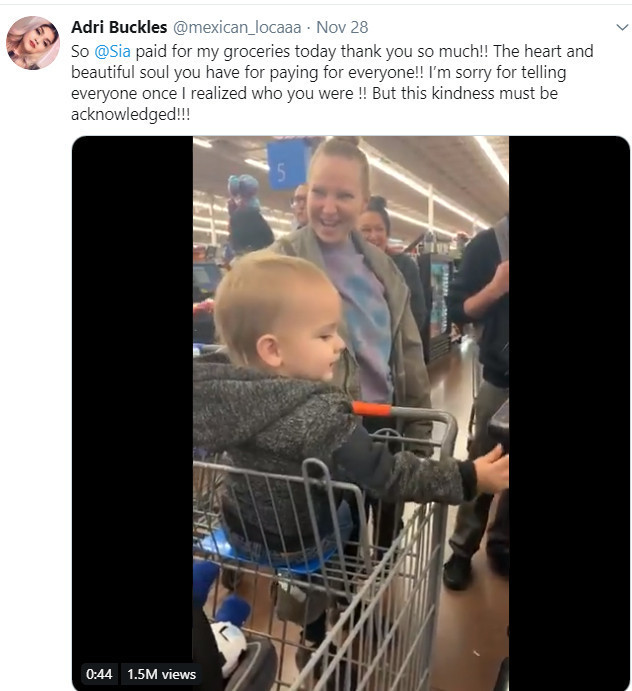Click the orange shopping cart handle
The image size is (632, 691).
[x=371, y=409]
